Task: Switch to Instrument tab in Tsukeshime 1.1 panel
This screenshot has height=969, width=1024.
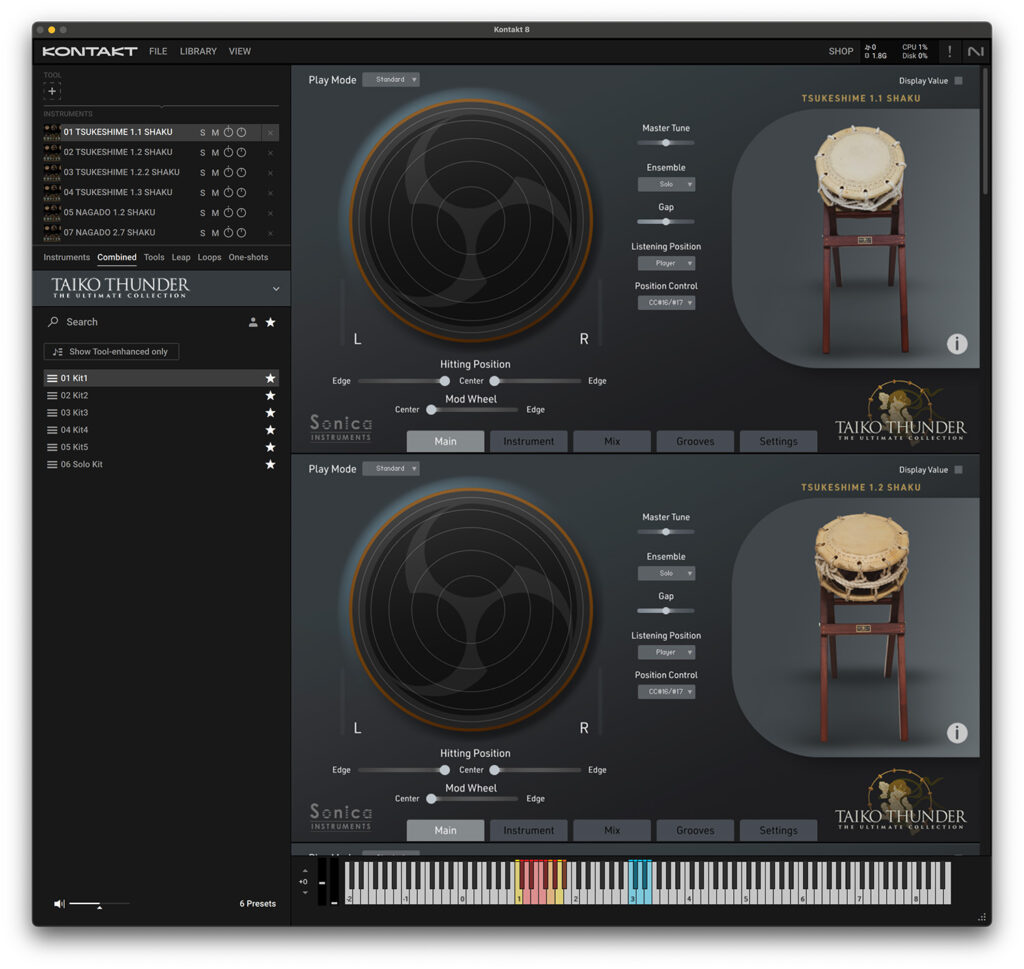Action: (528, 441)
